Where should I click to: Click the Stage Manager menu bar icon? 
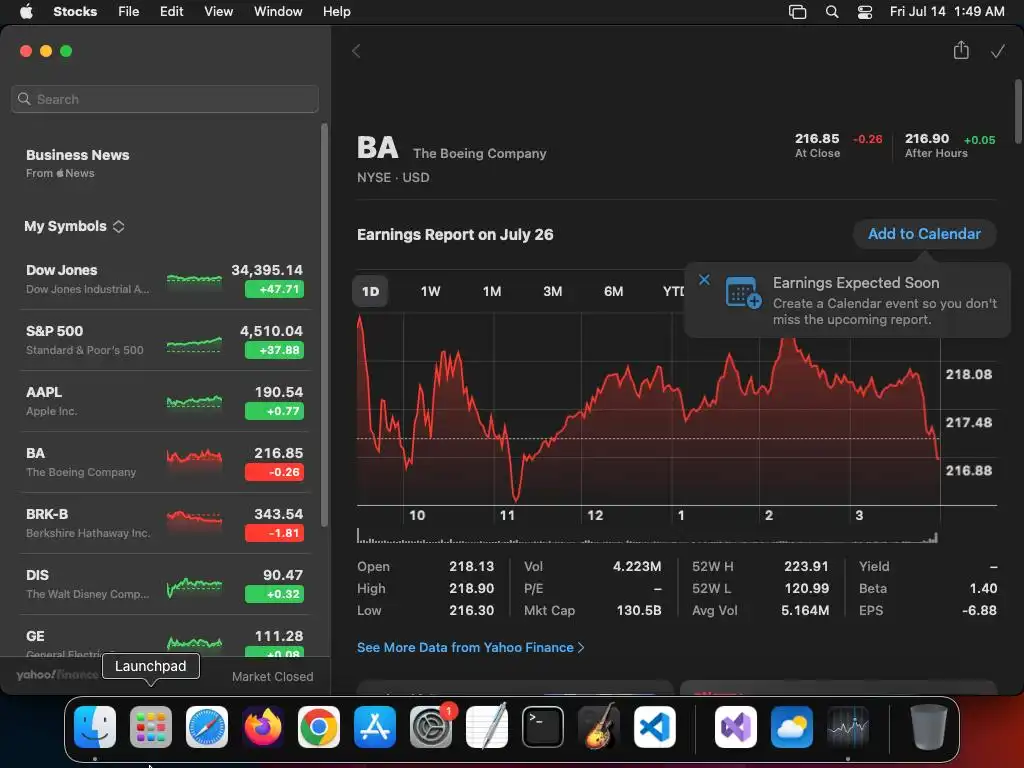click(x=797, y=12)
